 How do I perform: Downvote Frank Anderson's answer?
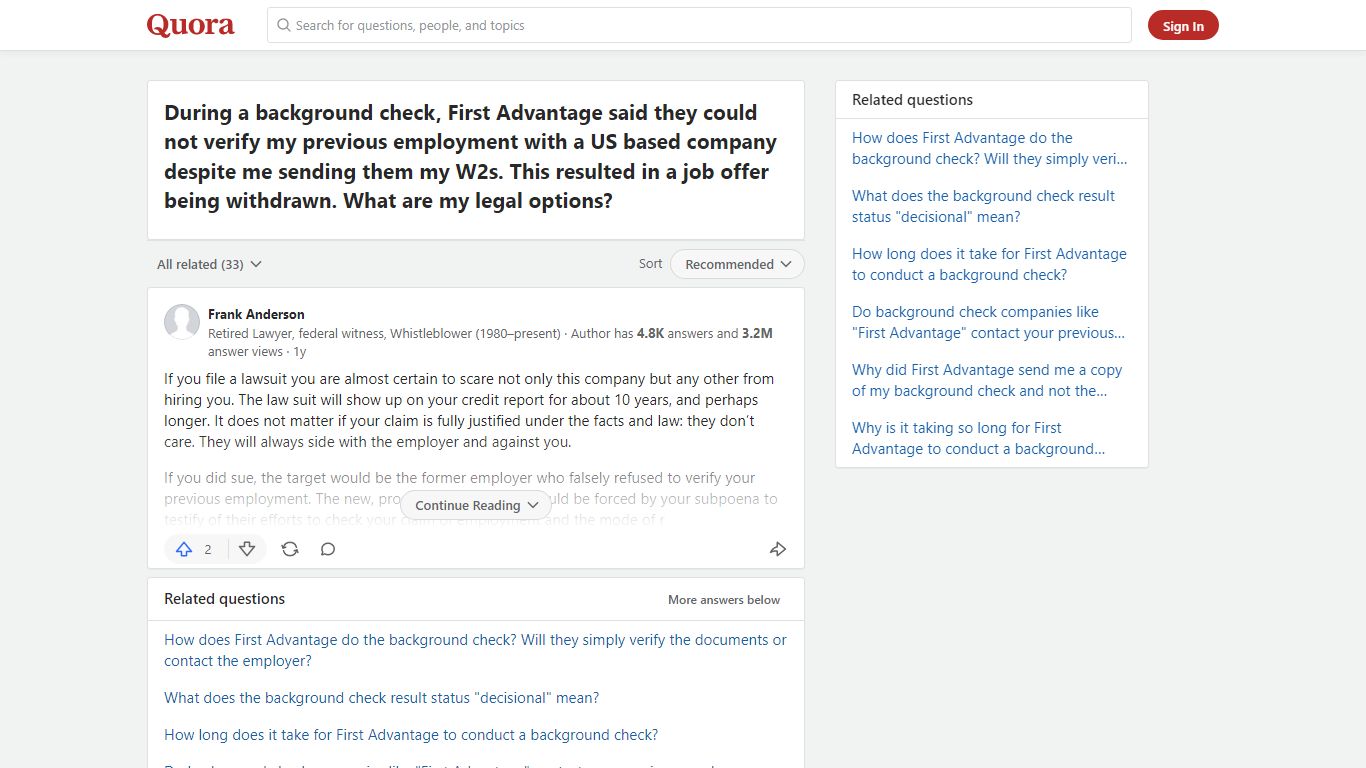[247, 549]
